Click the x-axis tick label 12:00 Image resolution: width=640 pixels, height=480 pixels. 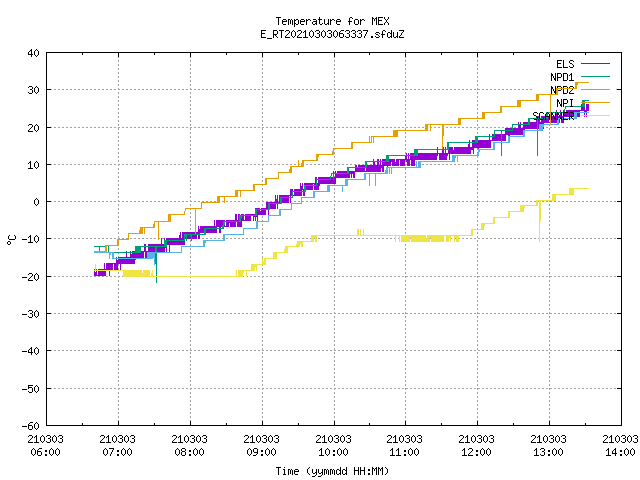[x=476, y=452]
